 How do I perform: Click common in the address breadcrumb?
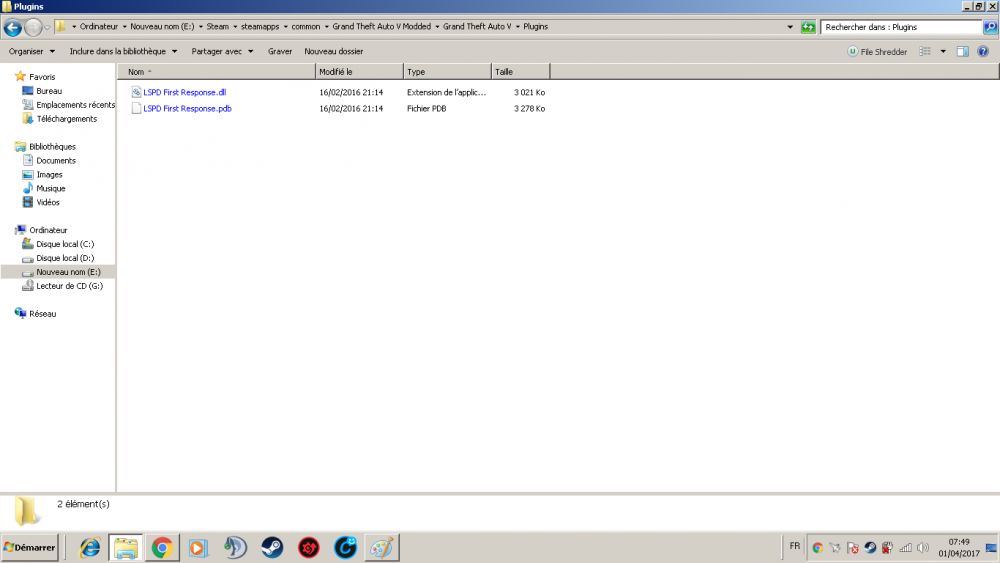pos(305,27)
